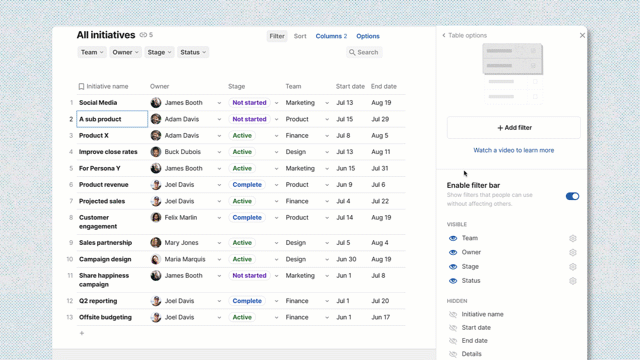Open the Team filter dropdown

[92, 52]
